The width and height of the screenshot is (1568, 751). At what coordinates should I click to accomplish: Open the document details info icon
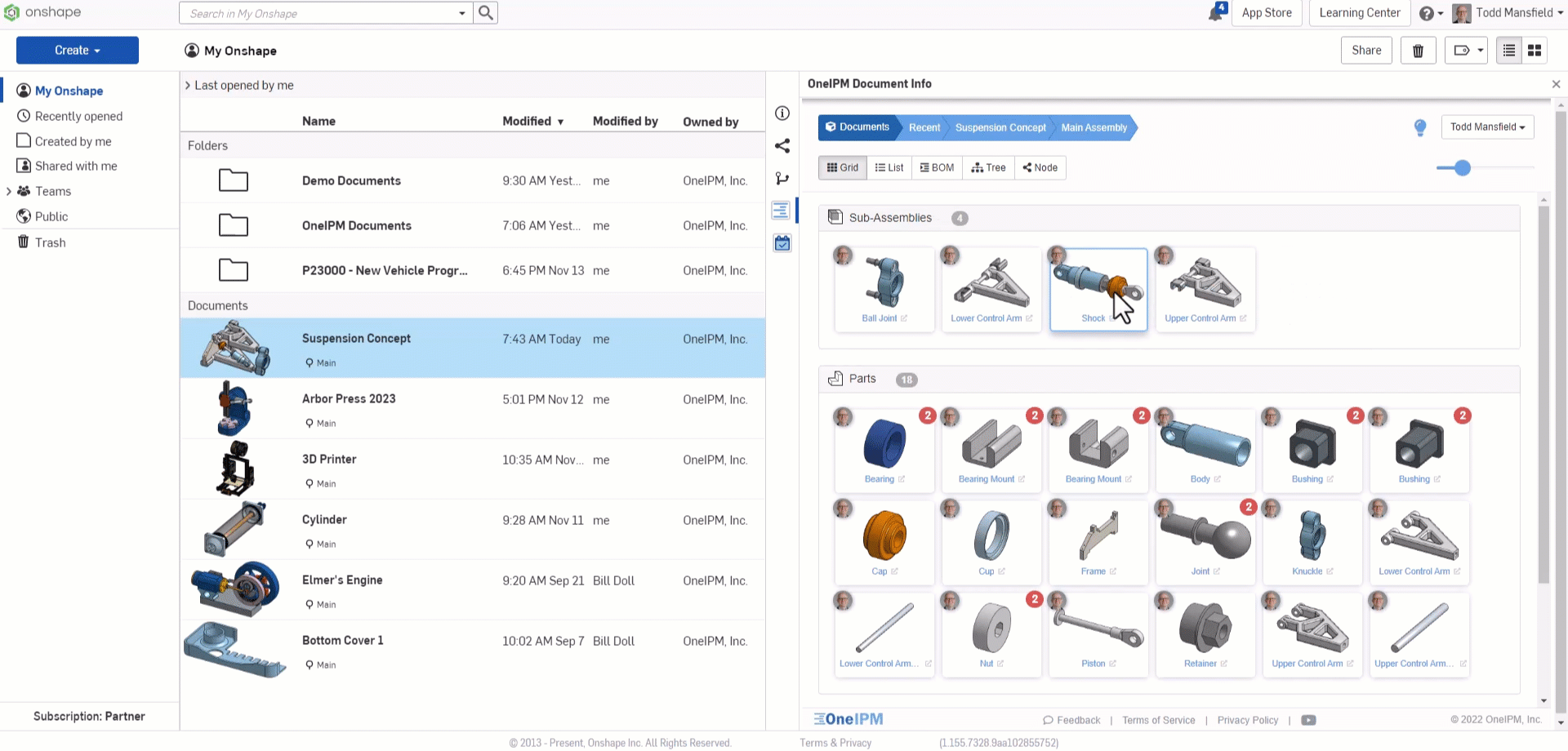point(782,113)
